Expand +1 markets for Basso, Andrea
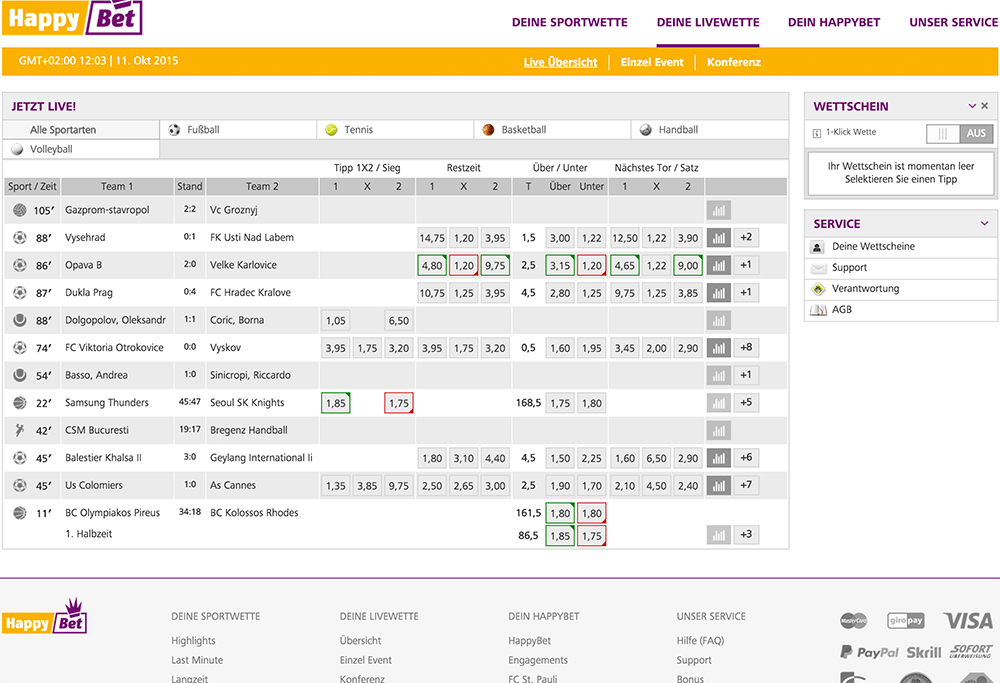This screenshot has height=683, width=1000. click(x=746, y=376)
